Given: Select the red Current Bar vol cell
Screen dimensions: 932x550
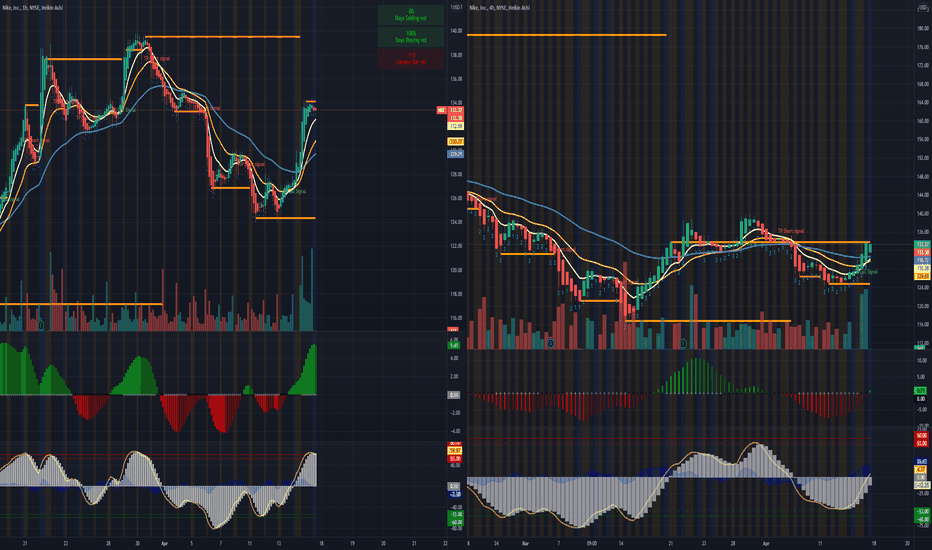Looking at the screenshot, I should pyautogui.click(x=411, y=59).
